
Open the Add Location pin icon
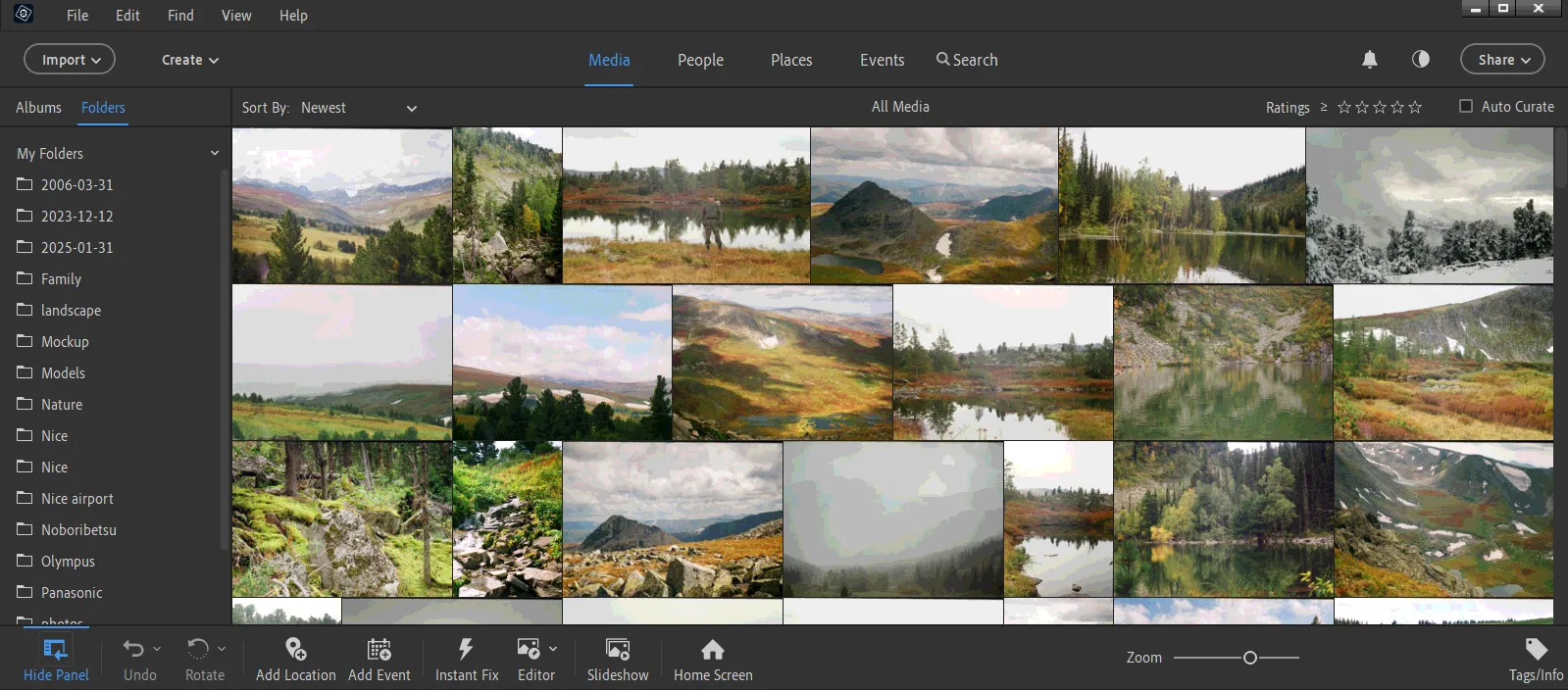pos(295,649)
